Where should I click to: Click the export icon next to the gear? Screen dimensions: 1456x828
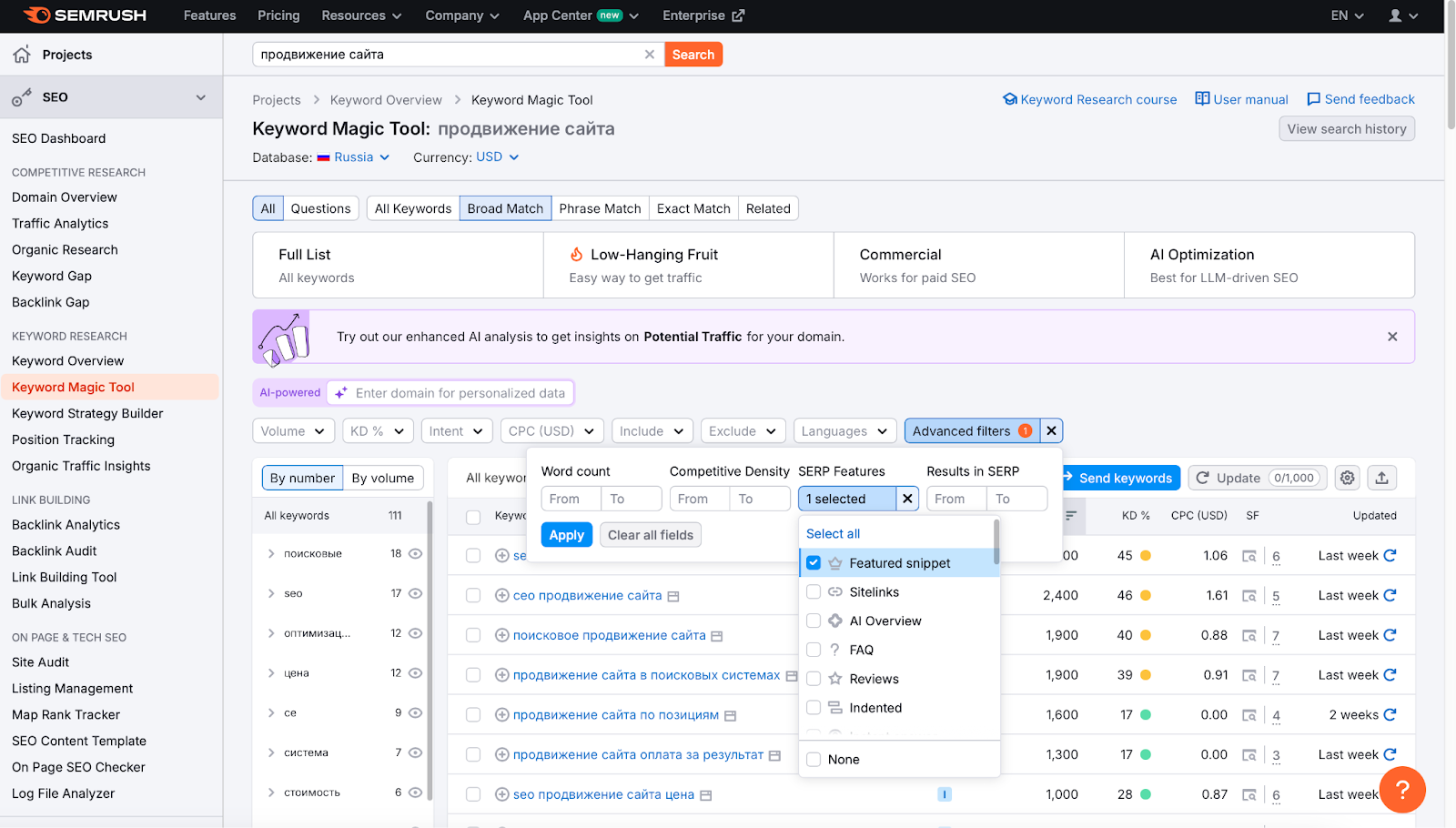pos(1381,477)
